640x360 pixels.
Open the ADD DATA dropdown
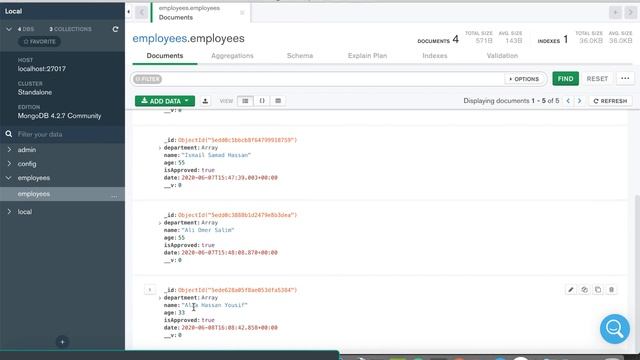click(x=165, y=101)
